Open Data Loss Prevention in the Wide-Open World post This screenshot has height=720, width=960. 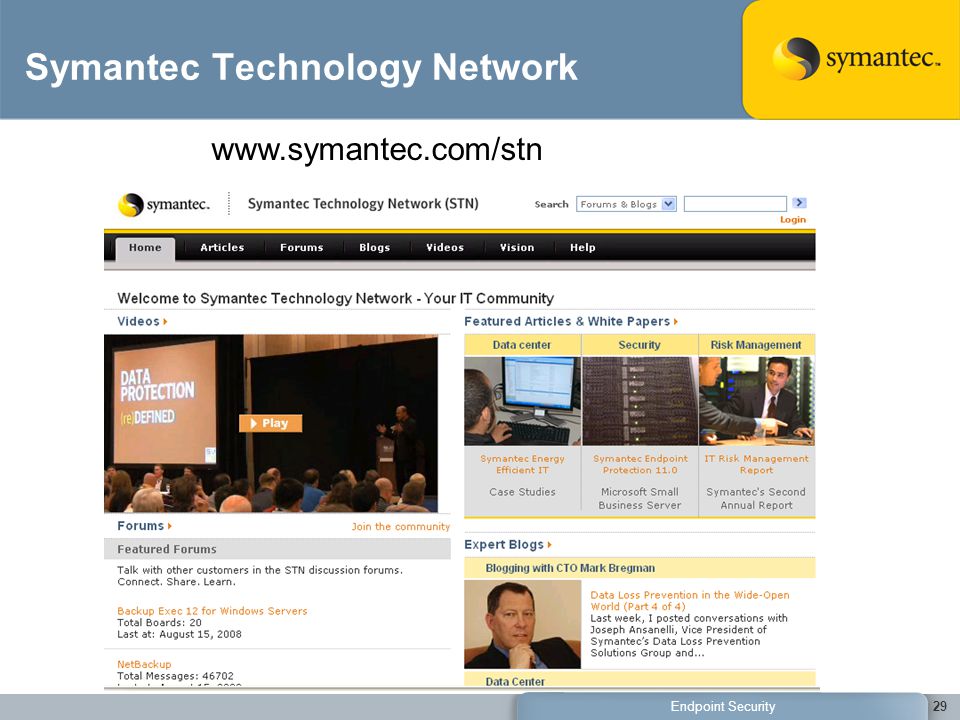tap(689, 601)
